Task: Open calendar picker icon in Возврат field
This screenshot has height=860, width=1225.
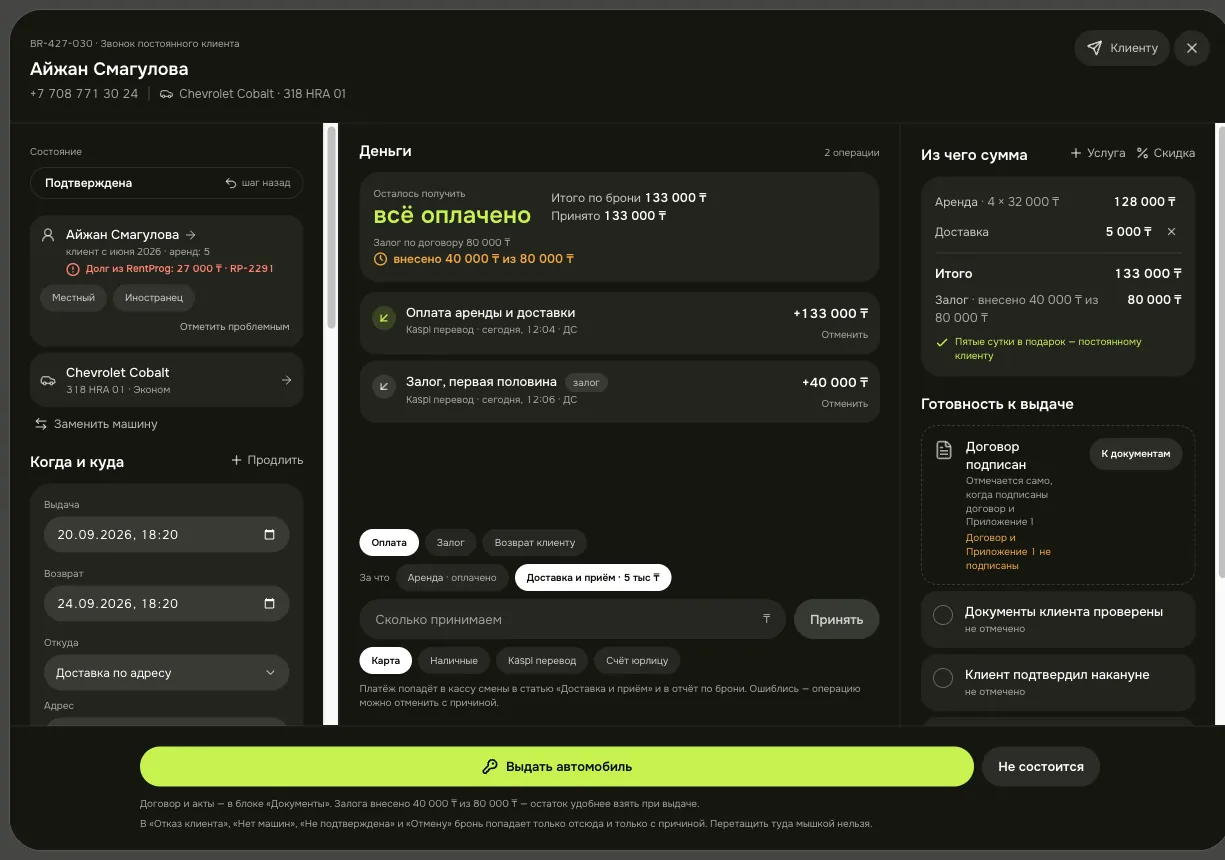Action: (269, 604)
